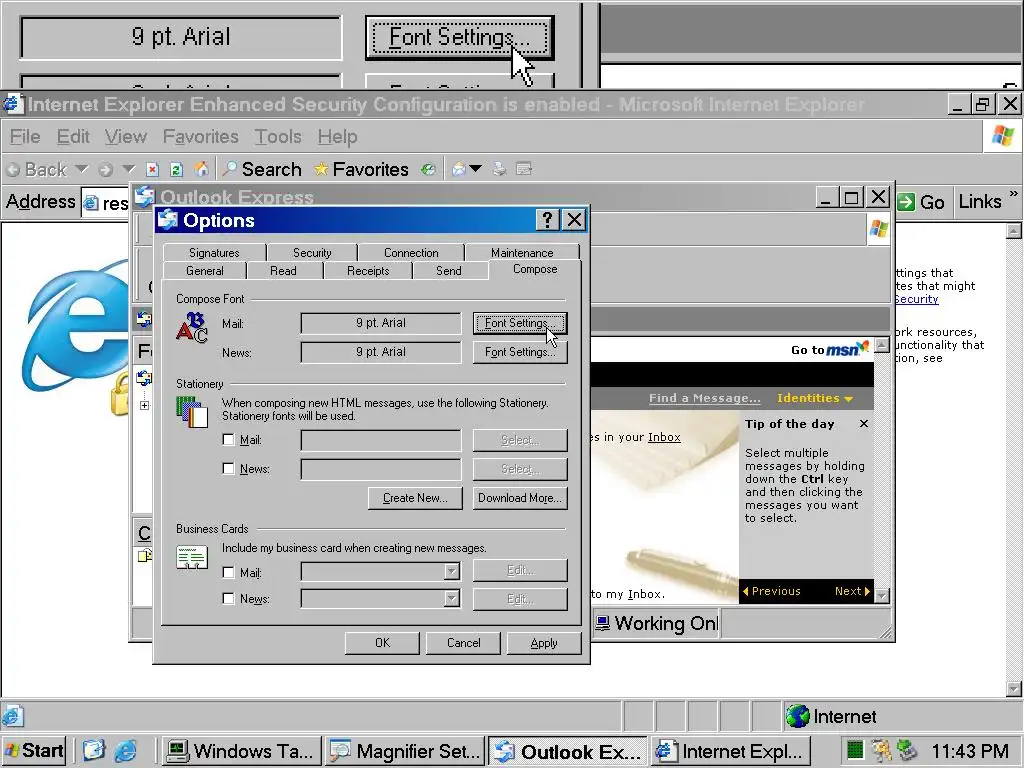Check the Business Cards News checkbox
Image resolution: width=1024 pixels, height=768 pixels.
(x=229, y=598)
